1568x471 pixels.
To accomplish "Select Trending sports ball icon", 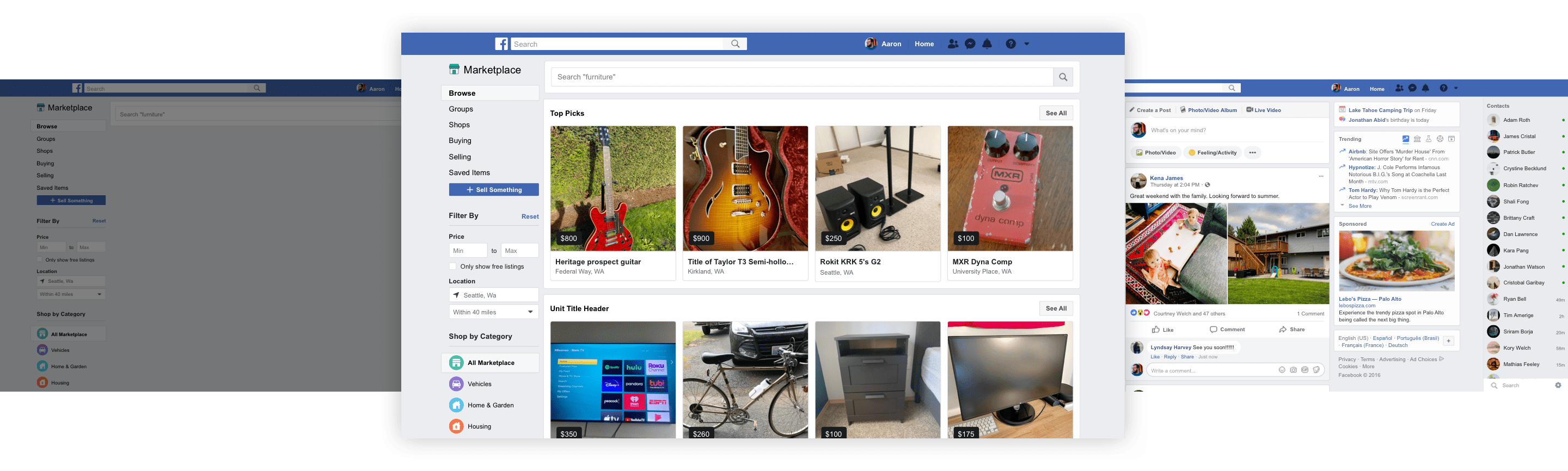I will coord(1440,139).
